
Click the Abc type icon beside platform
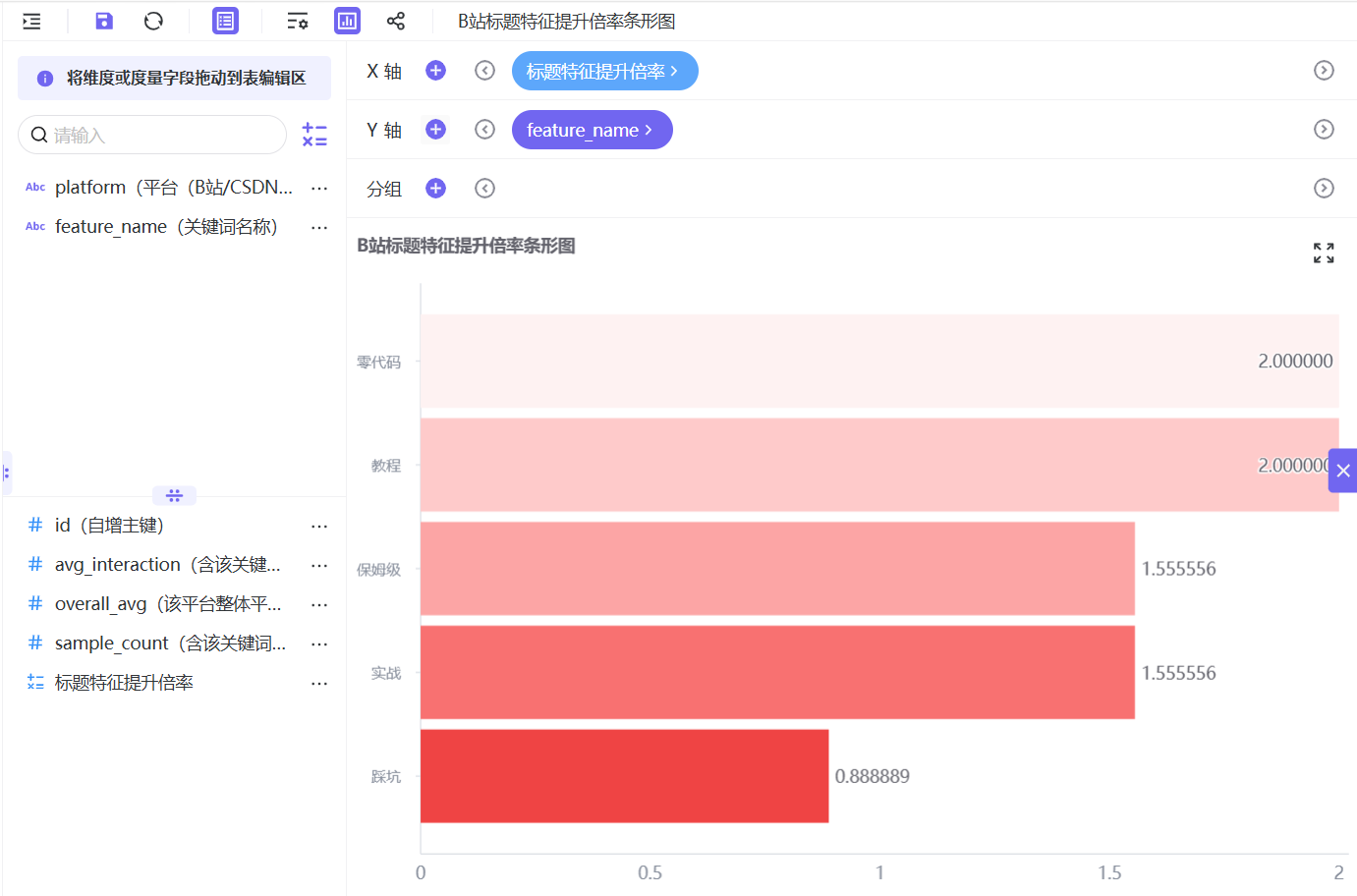point(35,187)
